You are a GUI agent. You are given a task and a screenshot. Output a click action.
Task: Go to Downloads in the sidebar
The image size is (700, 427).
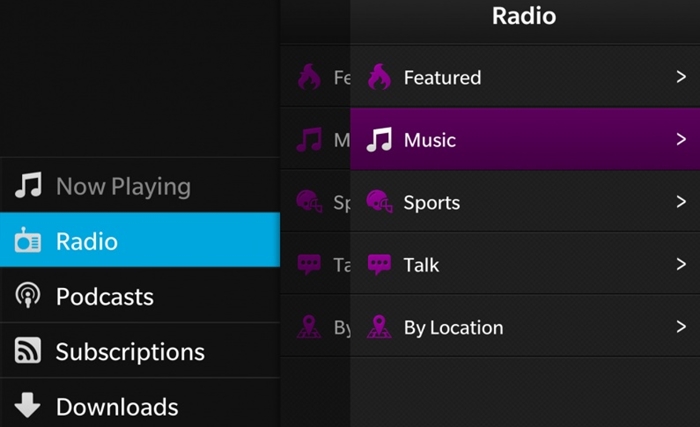point(117,407)
